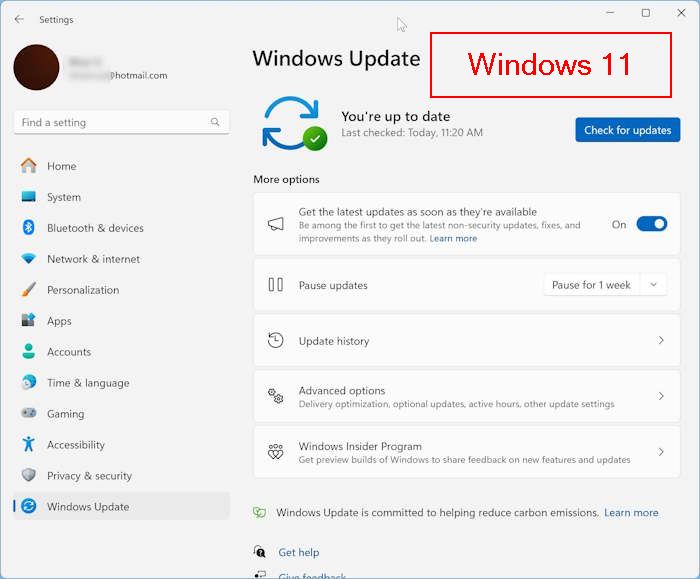Open carbon emissions Learn more link
Screen dimensions: 700x579
click(631, 512)
